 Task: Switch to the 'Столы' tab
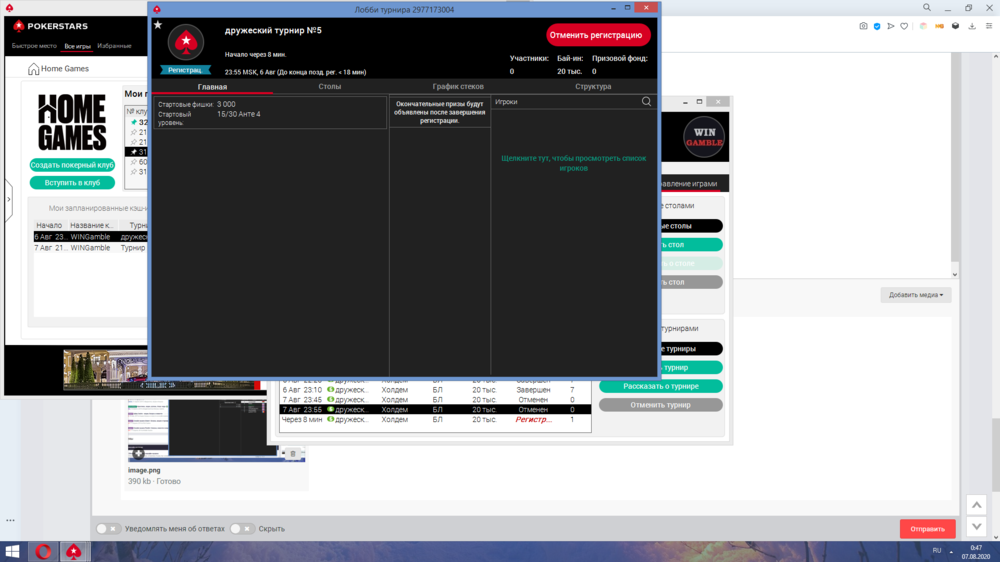(330, 87)
